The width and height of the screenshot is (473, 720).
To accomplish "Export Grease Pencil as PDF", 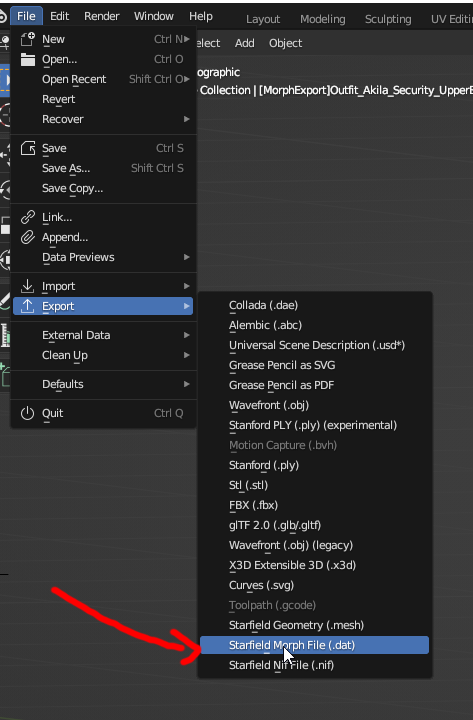I will tap(314, 385).
